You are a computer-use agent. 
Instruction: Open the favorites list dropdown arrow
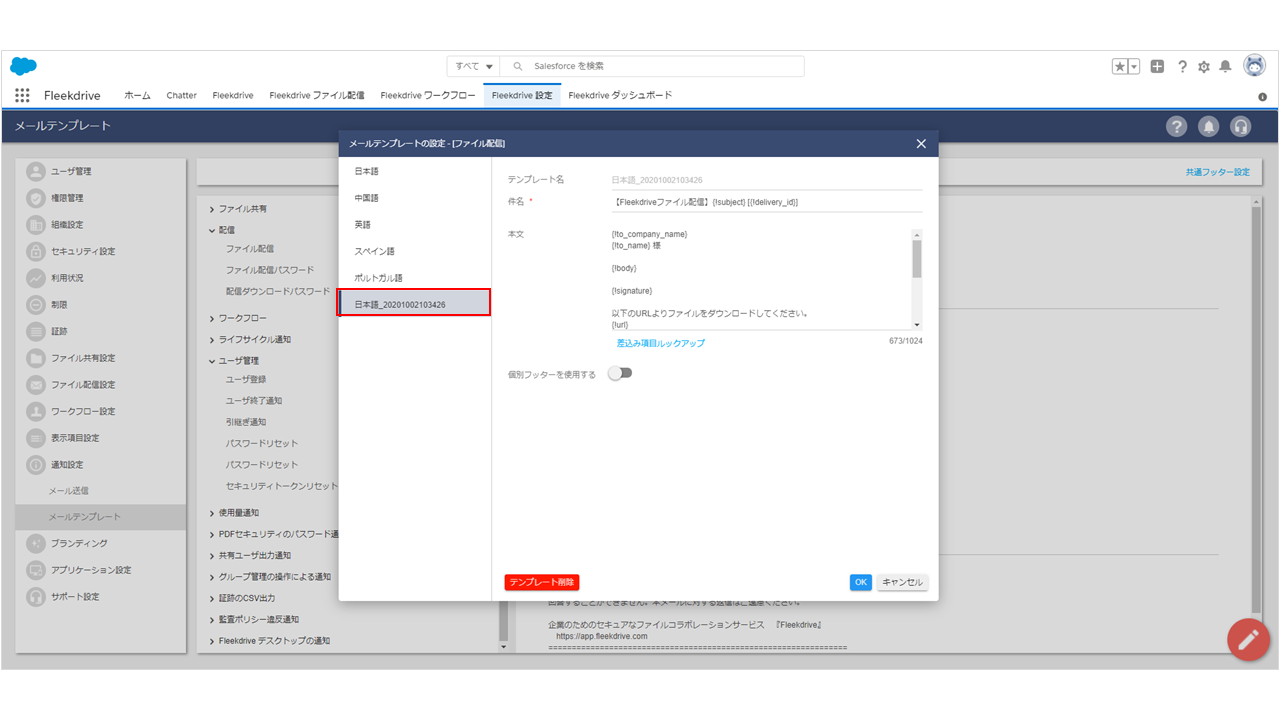click(1135, 66)
